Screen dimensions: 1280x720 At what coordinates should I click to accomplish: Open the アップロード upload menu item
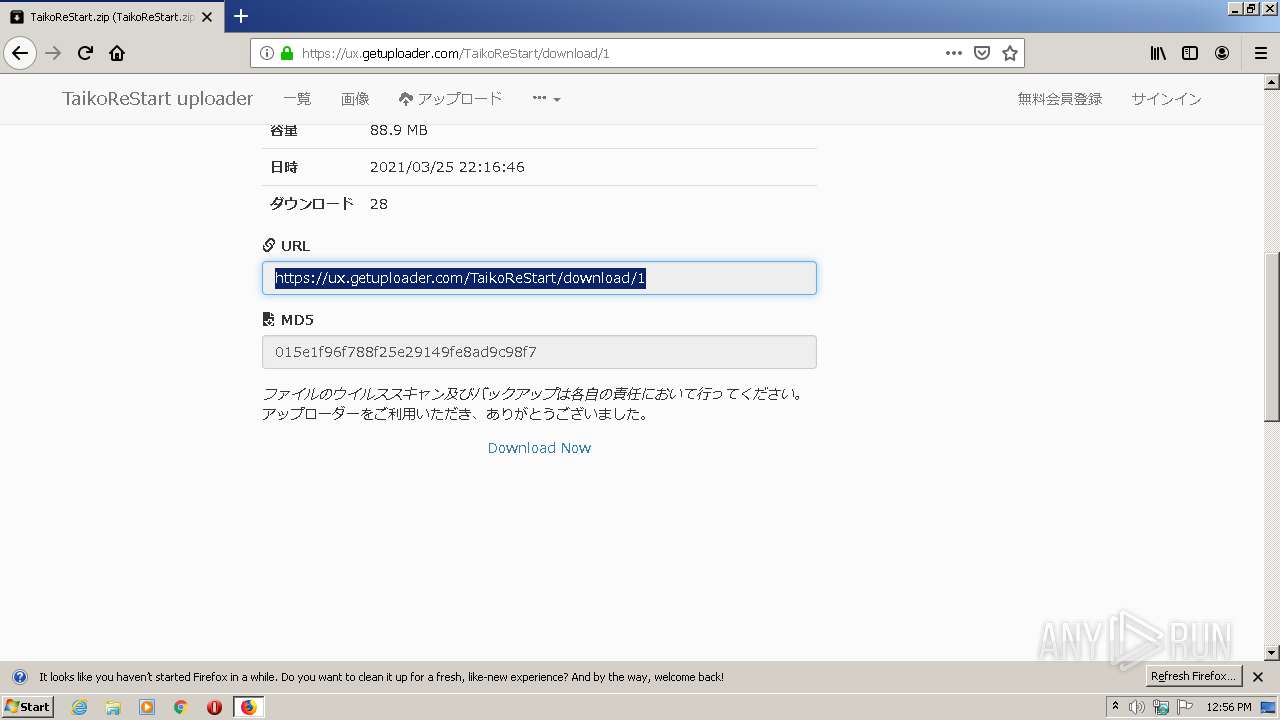[450, 99]
